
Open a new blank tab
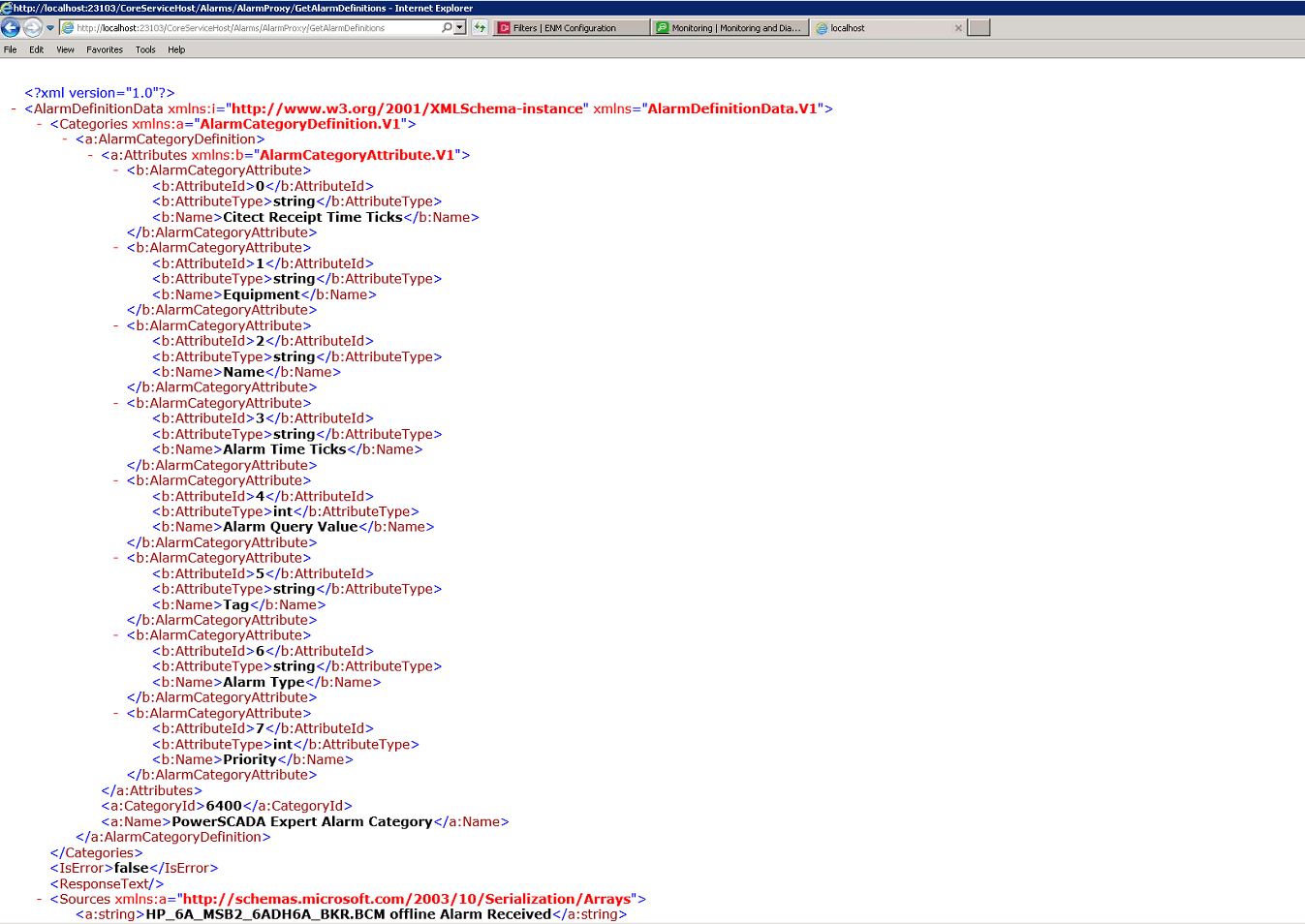pos(979,28)
